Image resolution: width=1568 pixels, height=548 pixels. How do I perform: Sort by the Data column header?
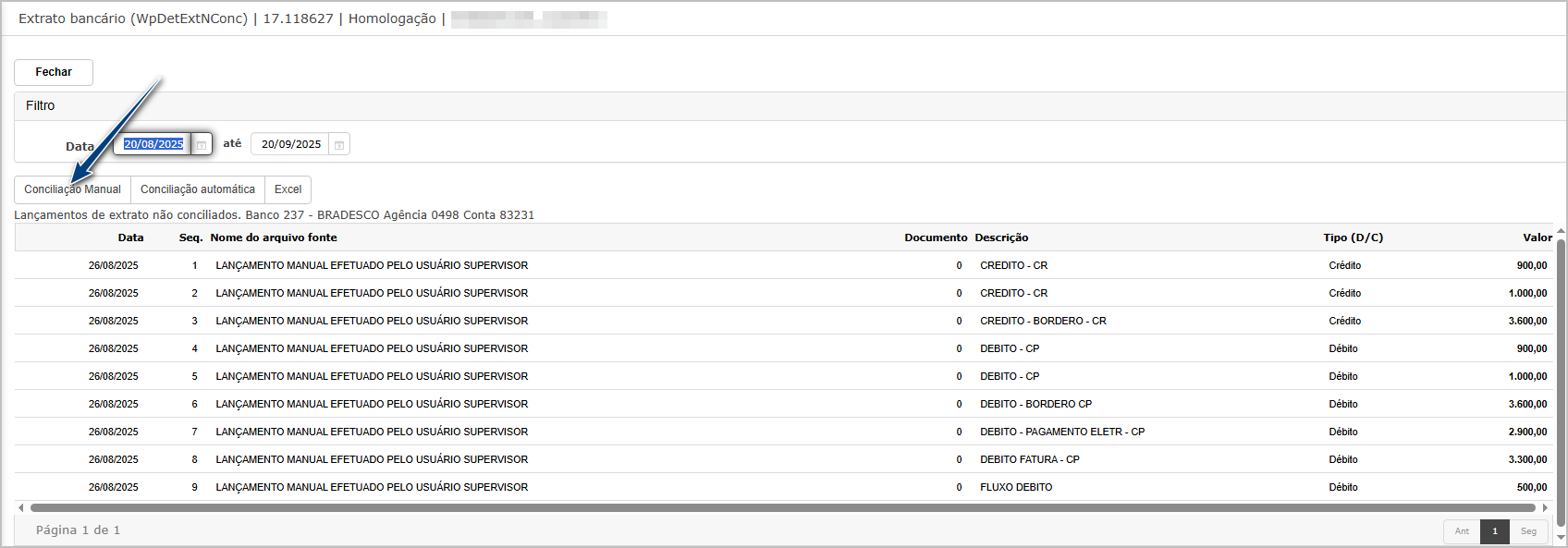(130, 237)
